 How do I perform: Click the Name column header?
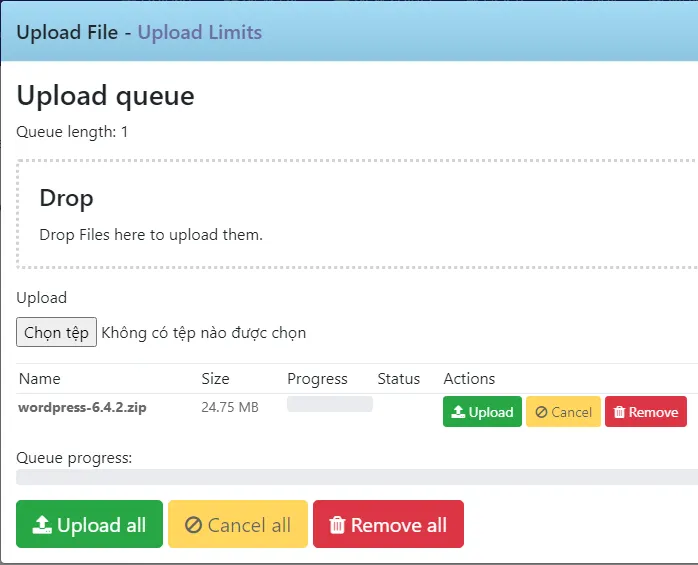pos(39,379)
